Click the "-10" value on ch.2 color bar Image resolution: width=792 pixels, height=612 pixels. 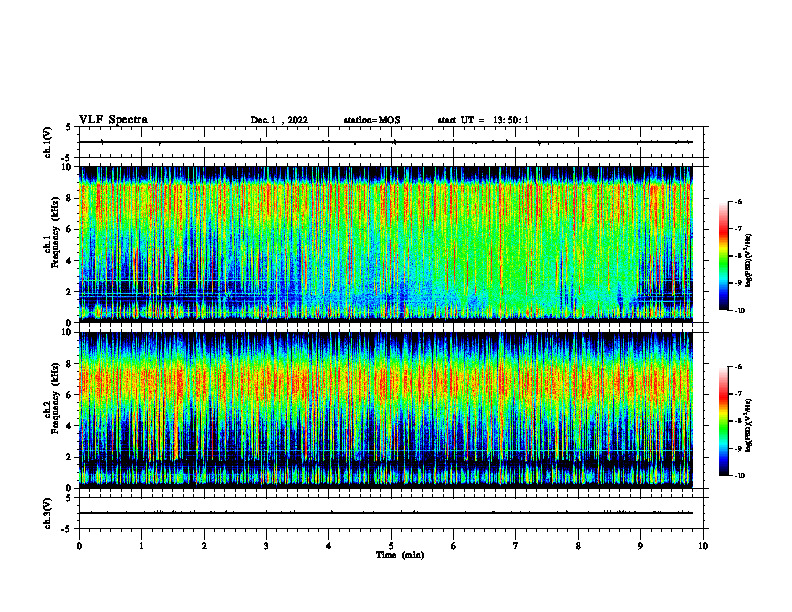(x=740, y=476)
